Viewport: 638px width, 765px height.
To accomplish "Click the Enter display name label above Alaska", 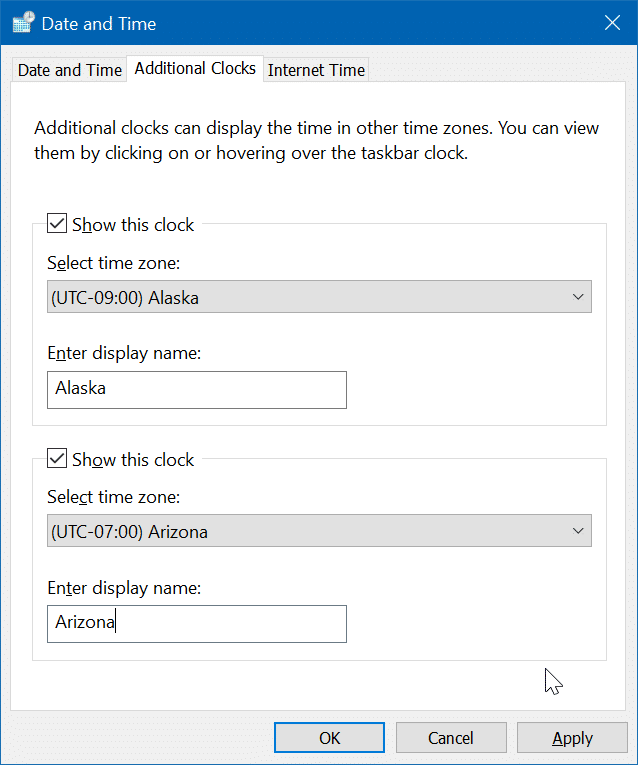I will [124, 353].
